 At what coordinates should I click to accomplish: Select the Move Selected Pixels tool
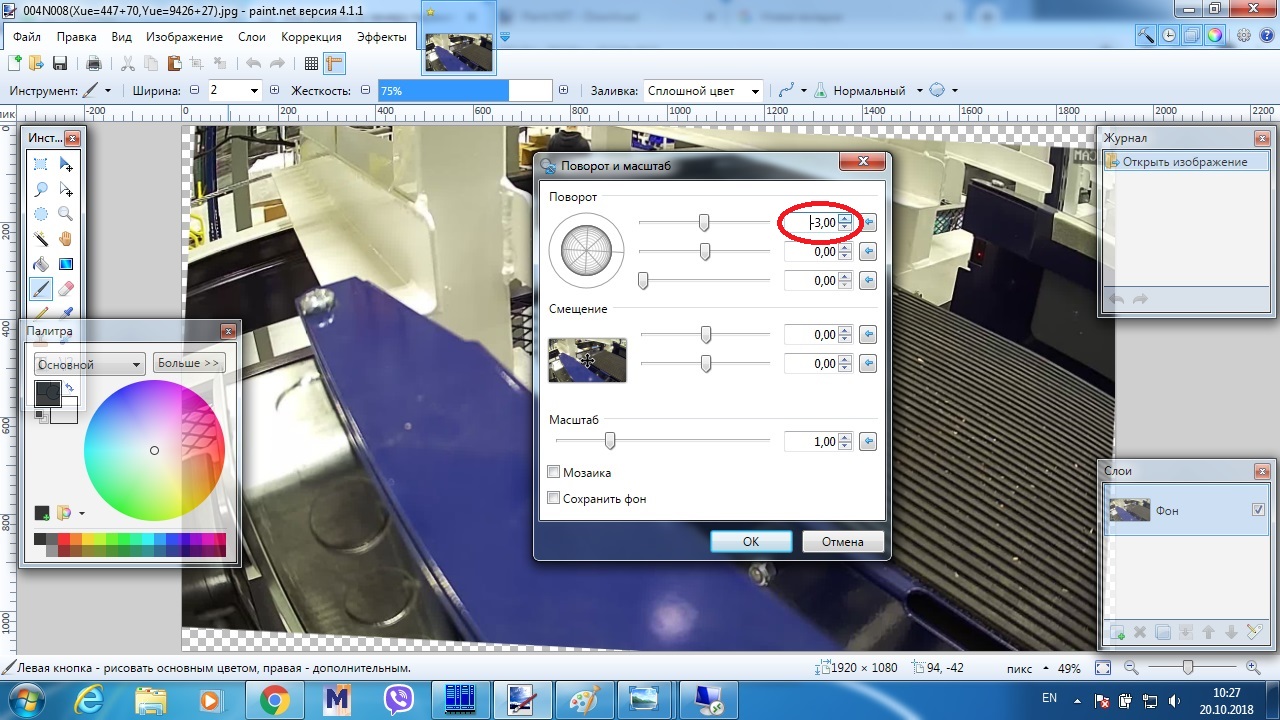(x=66, y=164)
